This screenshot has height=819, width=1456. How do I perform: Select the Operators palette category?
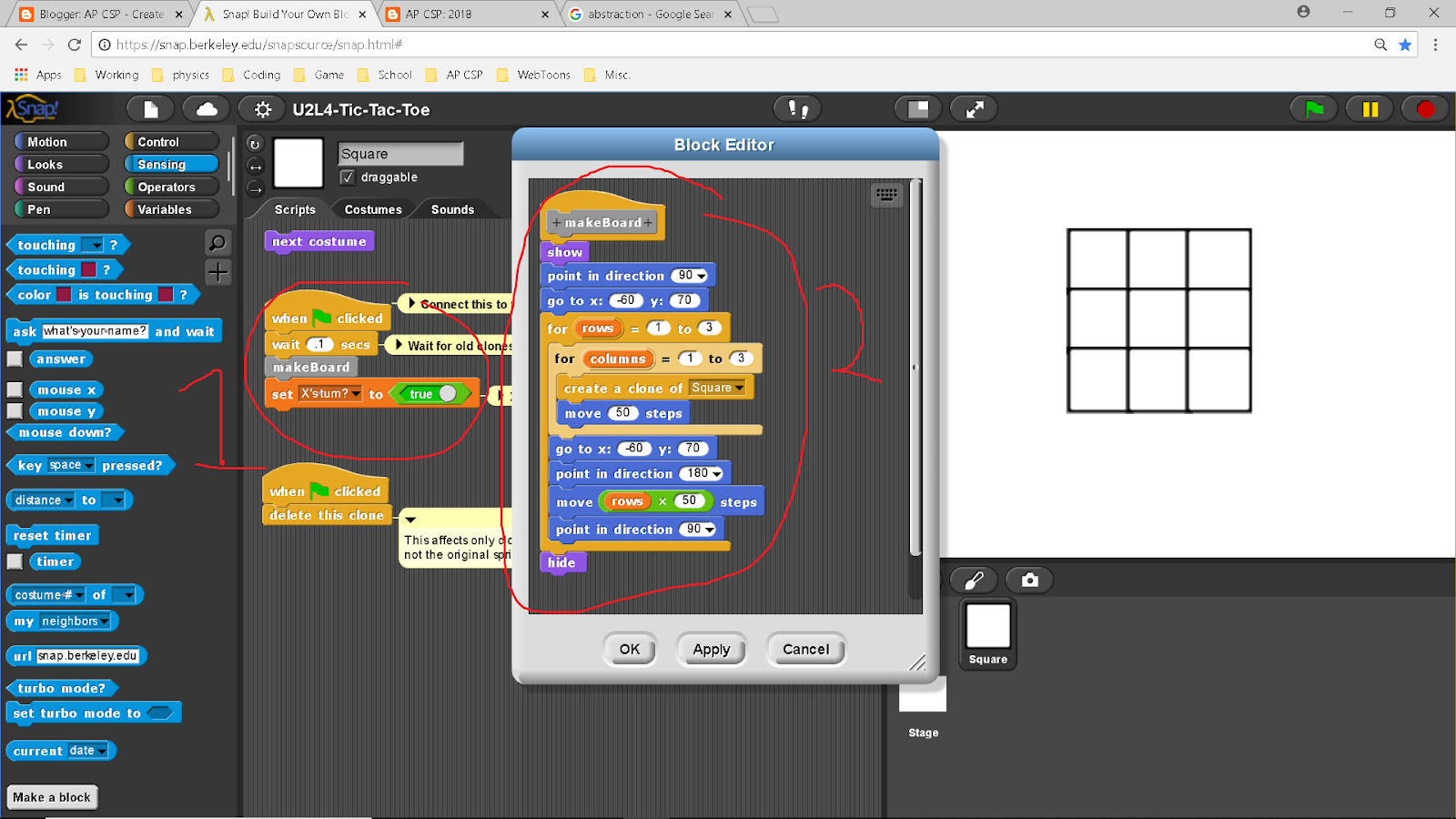point(169,187)
